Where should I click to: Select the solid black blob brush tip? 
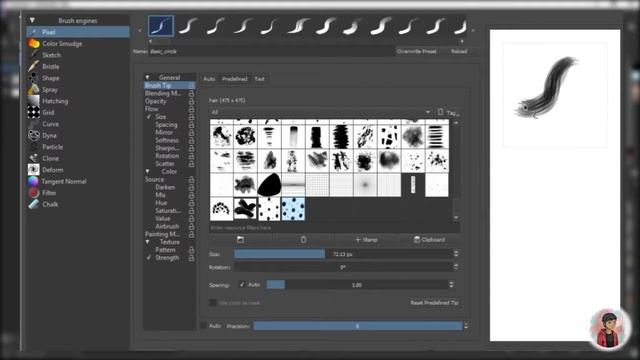269,185
